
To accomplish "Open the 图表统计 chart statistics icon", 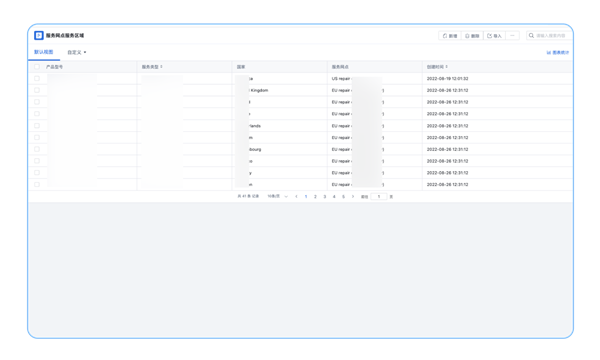I will coord(549,52).
